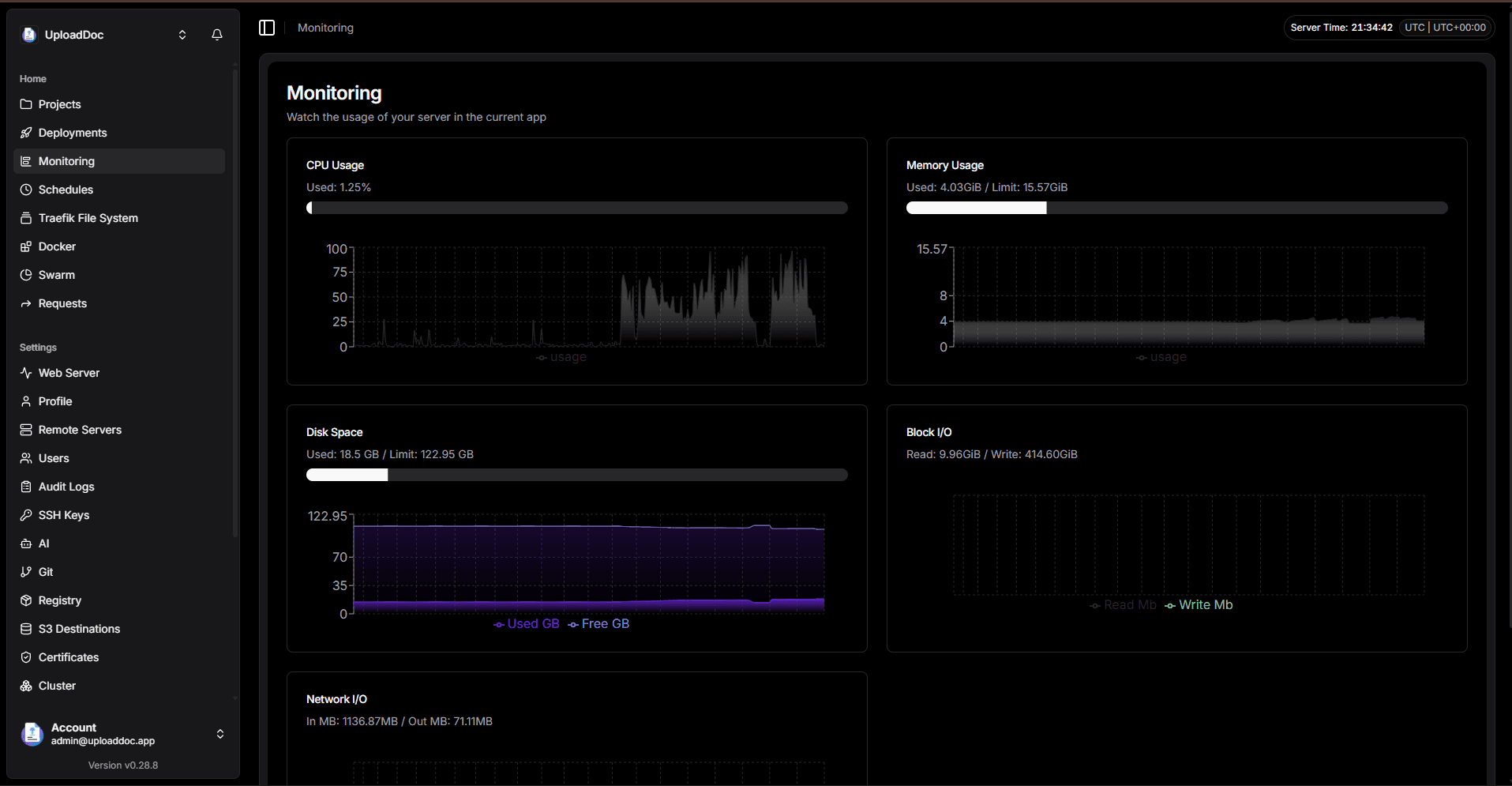The height and width of the screenshot is (786, 1512).
Task: Open Web Server settings
Action: (x=119, y=373)
